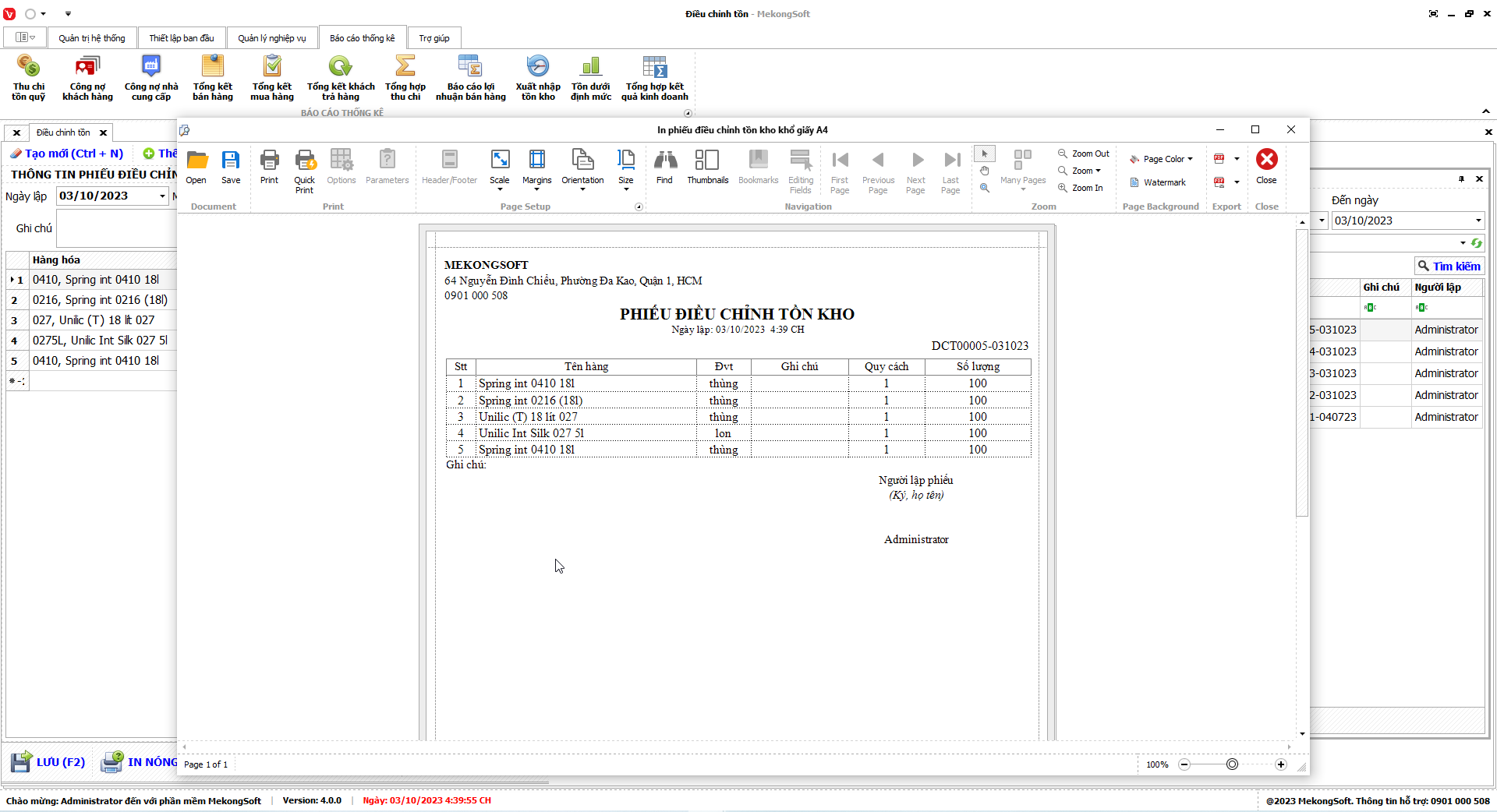Click the Tìm kiếm search button
1497x812 pixels.
tap(1449, 267)
